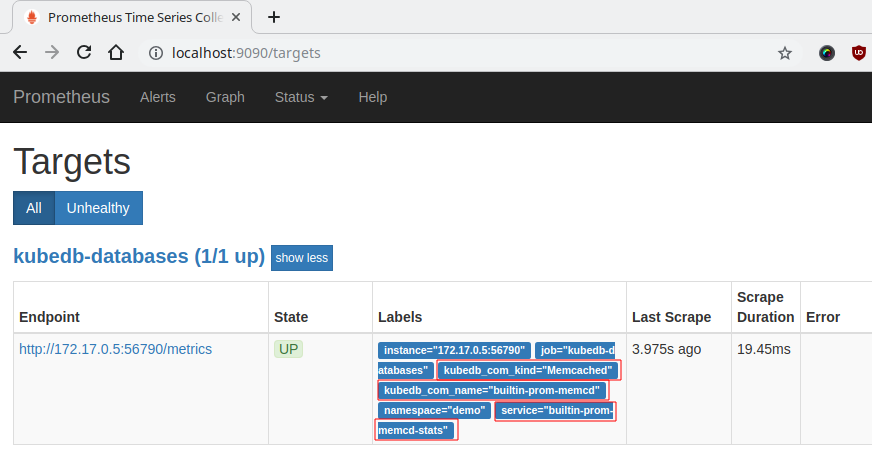Click the round color extension icon

[827, 53]
